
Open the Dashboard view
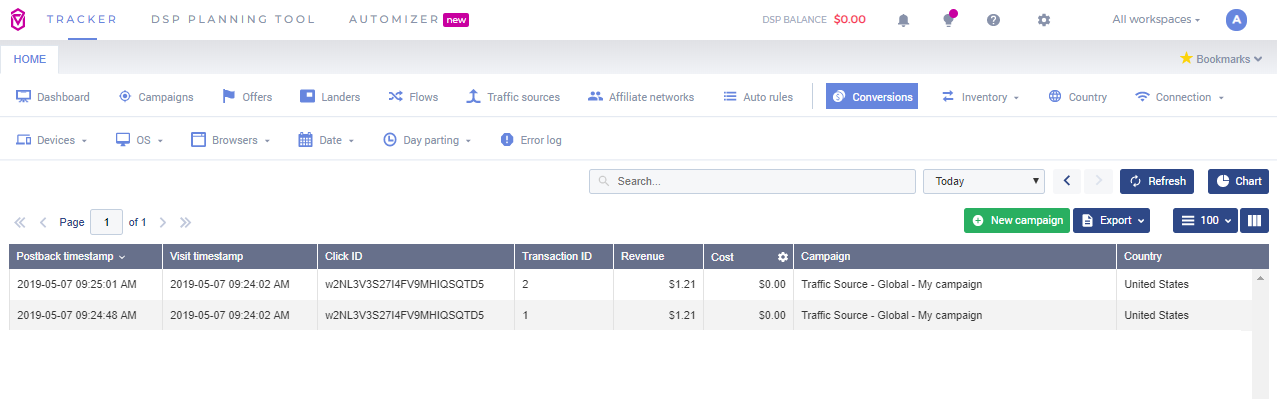(x=53, y=97)
